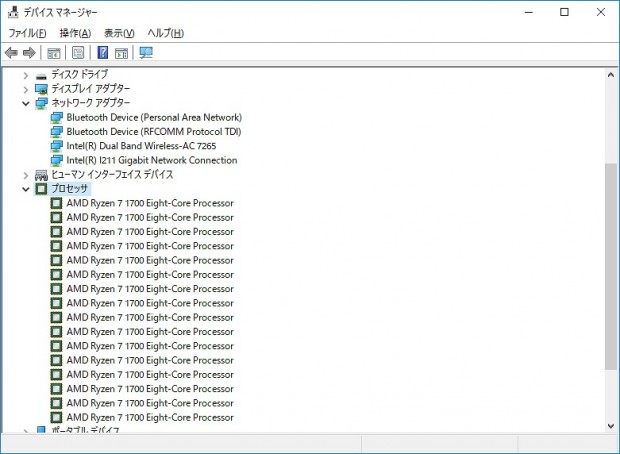This screenshot has height=454, width=620.
Task: Click the Bluetooth RFCOMM Protocol TDI icon
Action: (x=57, y=132)
